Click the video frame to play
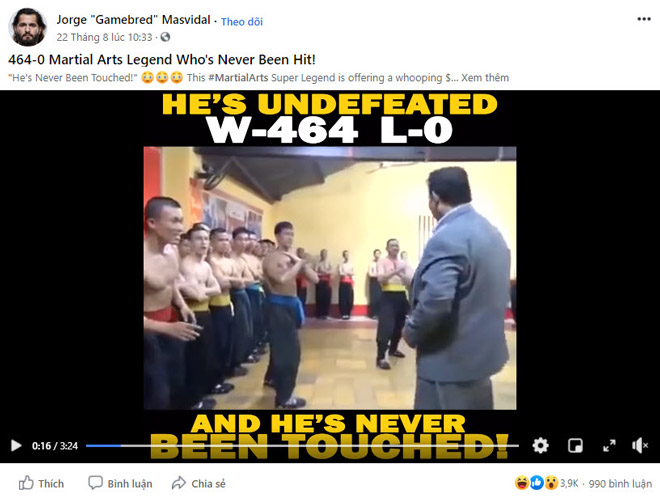The width and height of the screenshot is (660, 500). click(x=330, y=278)
